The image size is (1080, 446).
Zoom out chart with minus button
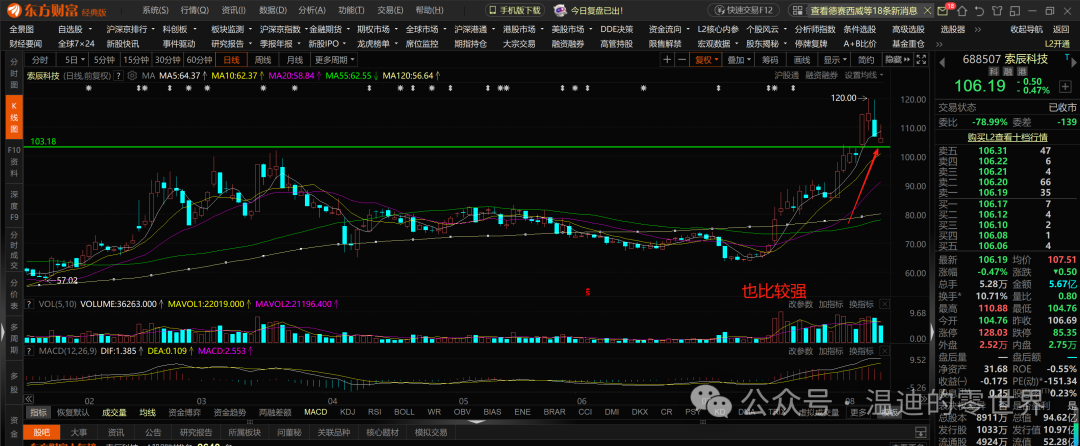pos(681,60)
